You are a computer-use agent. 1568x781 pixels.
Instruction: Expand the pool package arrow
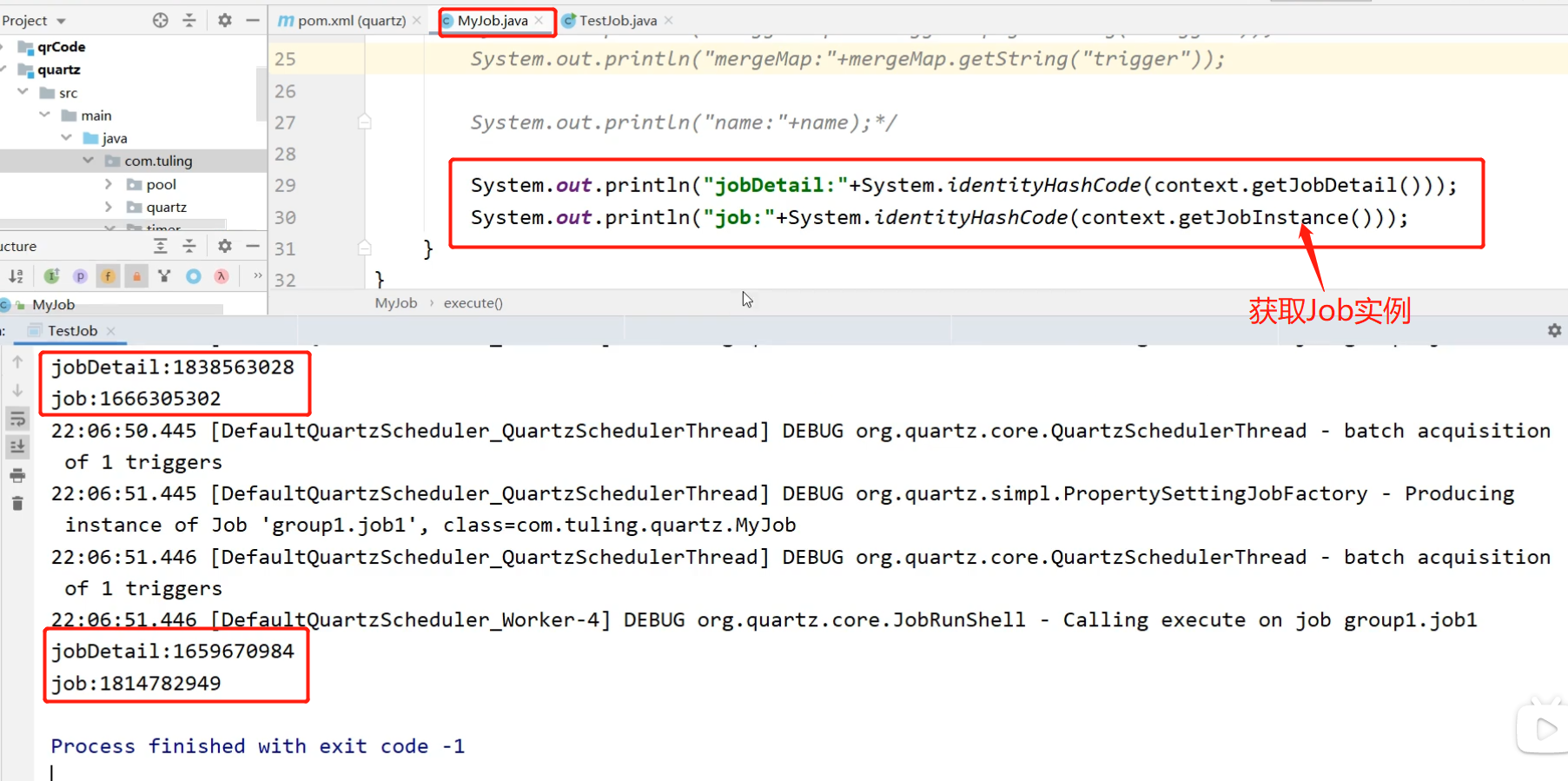coord(108,183)
